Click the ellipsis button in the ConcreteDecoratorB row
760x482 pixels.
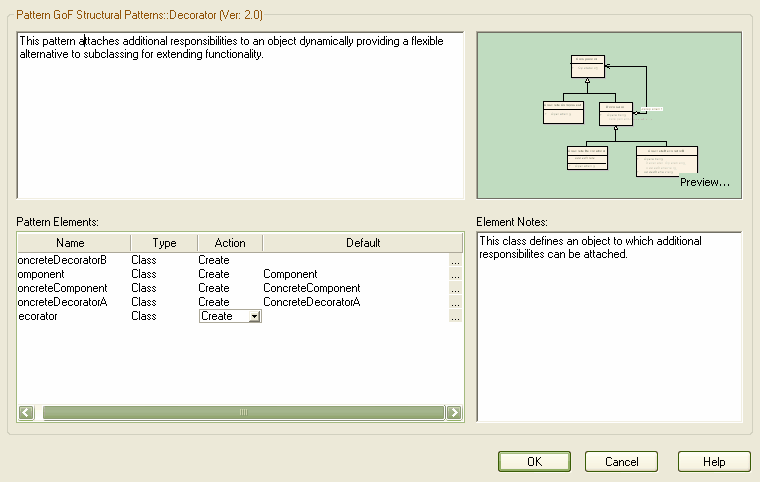pos(455,260)
